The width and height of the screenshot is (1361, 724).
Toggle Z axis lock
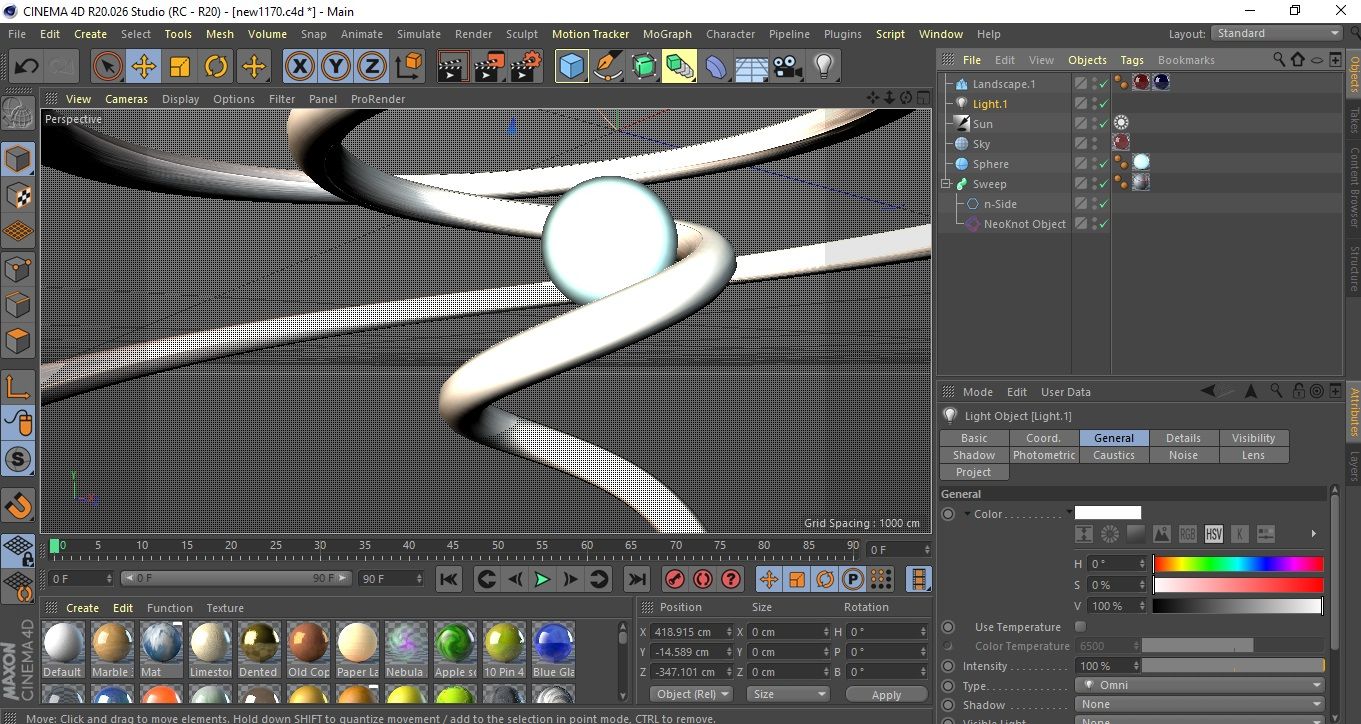coord(372,67)
